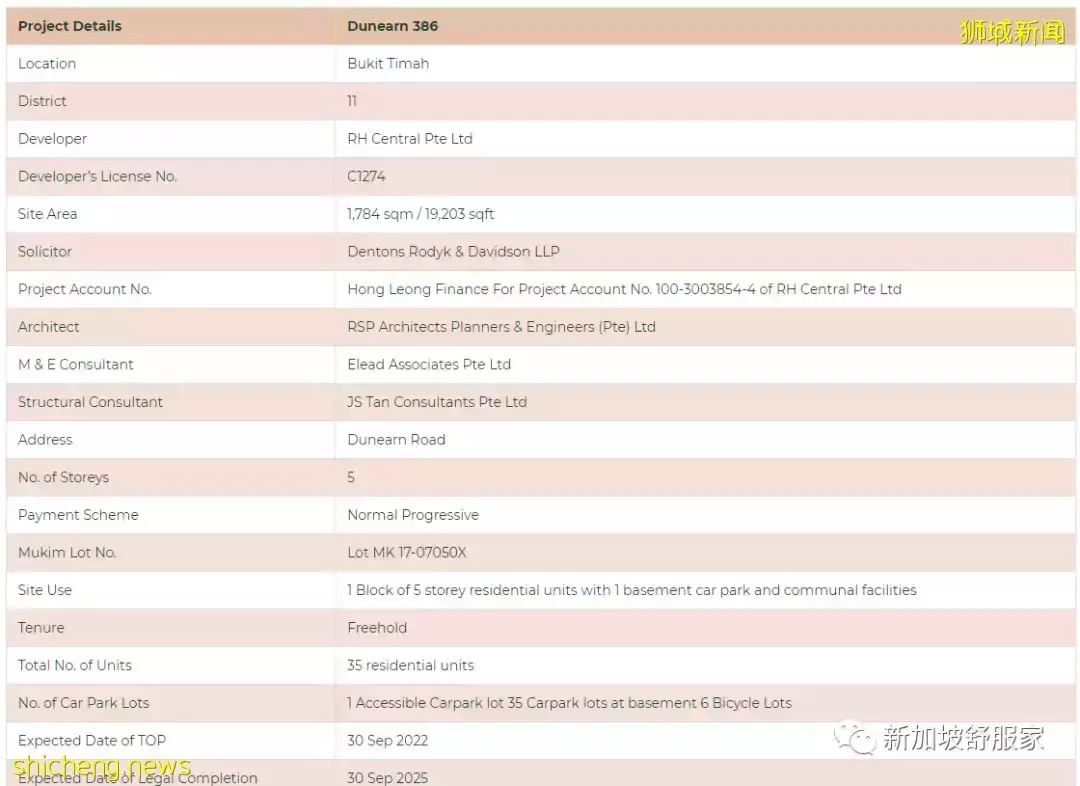Select 'Elead Associates Pte Ltd' value
The image size is (1080, 786).
coord(429,364)
